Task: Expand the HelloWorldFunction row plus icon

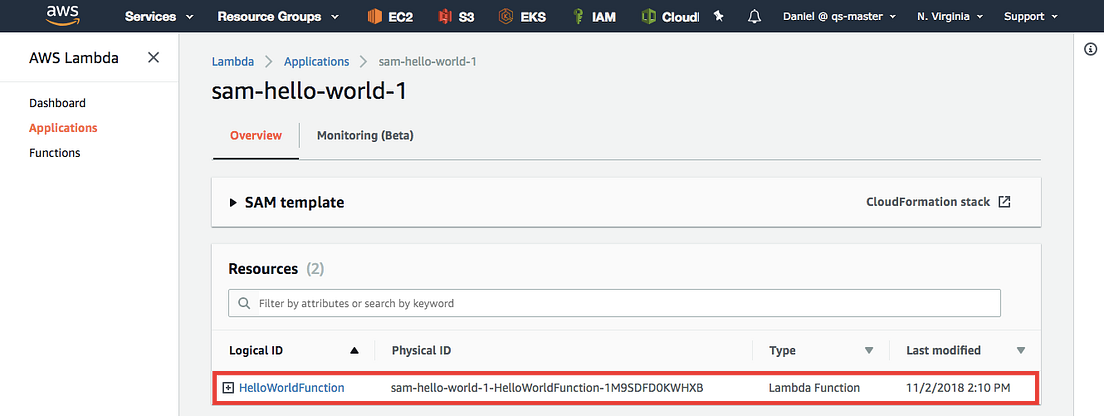Action: click(228, 388)
